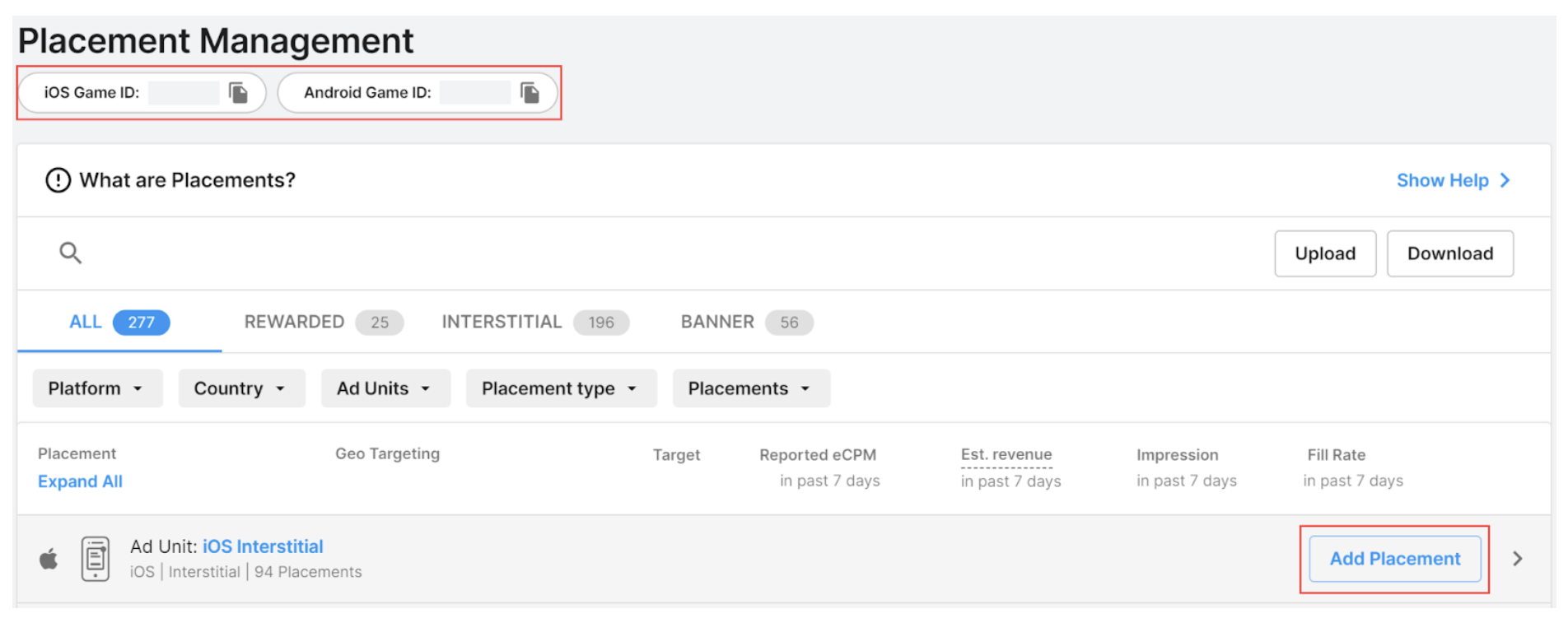Click the info icon beside What are Placements
1568x632 pixels.
58,180
